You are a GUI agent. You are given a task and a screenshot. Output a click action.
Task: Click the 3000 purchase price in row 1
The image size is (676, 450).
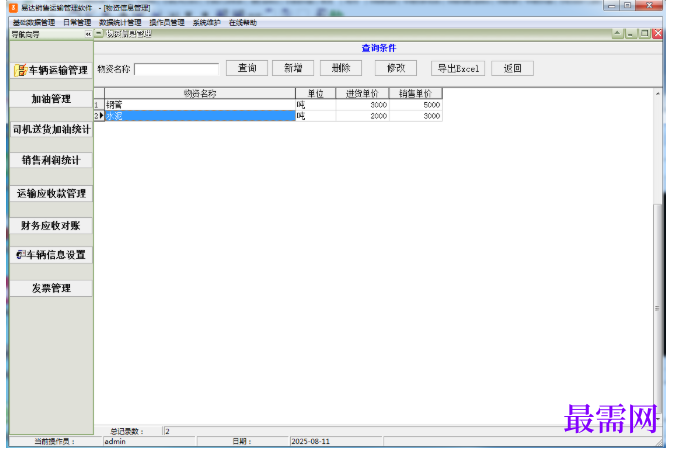[362, 105]
